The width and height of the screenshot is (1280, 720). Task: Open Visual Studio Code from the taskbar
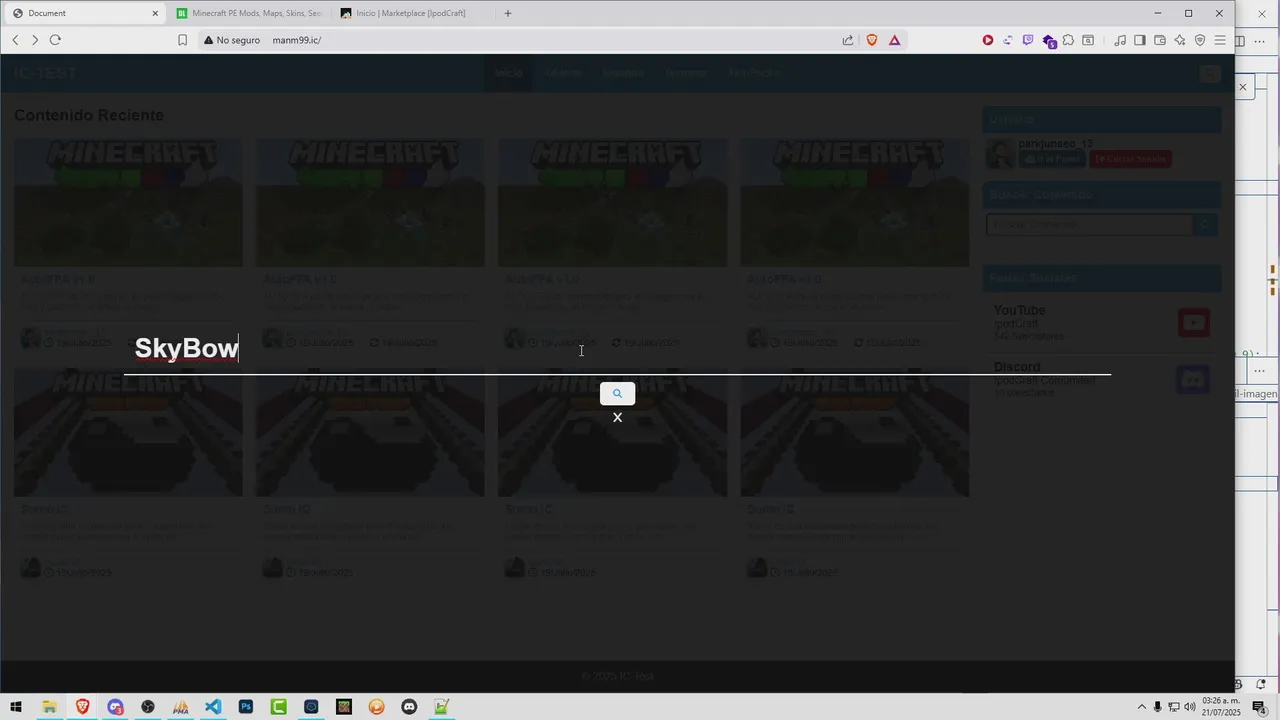213,707
